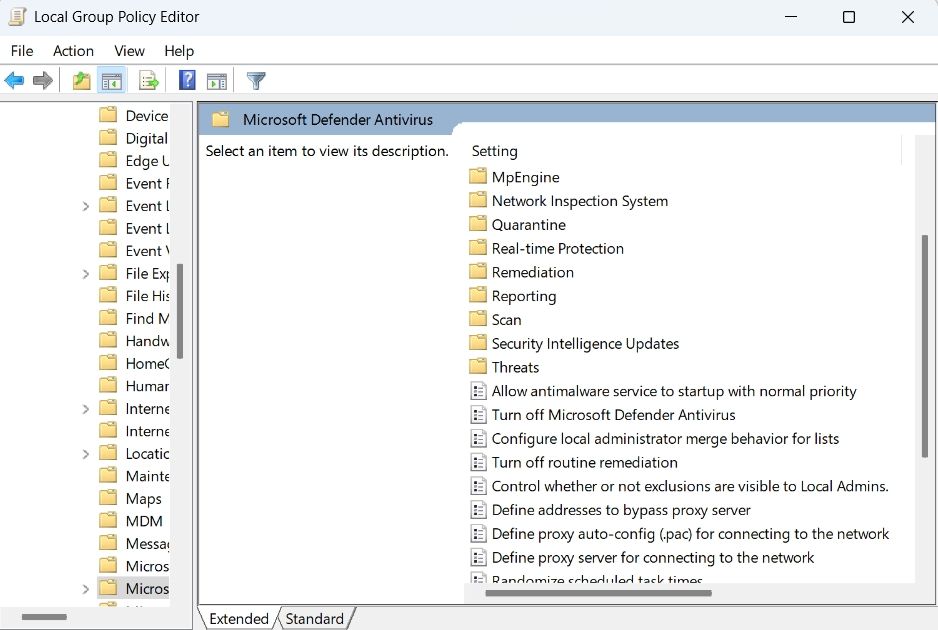Screen dimensions: 938x630
Task: Toggle the Show/Hide Console Tree icon
Action: pyautogui.click(x=112, y=80)
